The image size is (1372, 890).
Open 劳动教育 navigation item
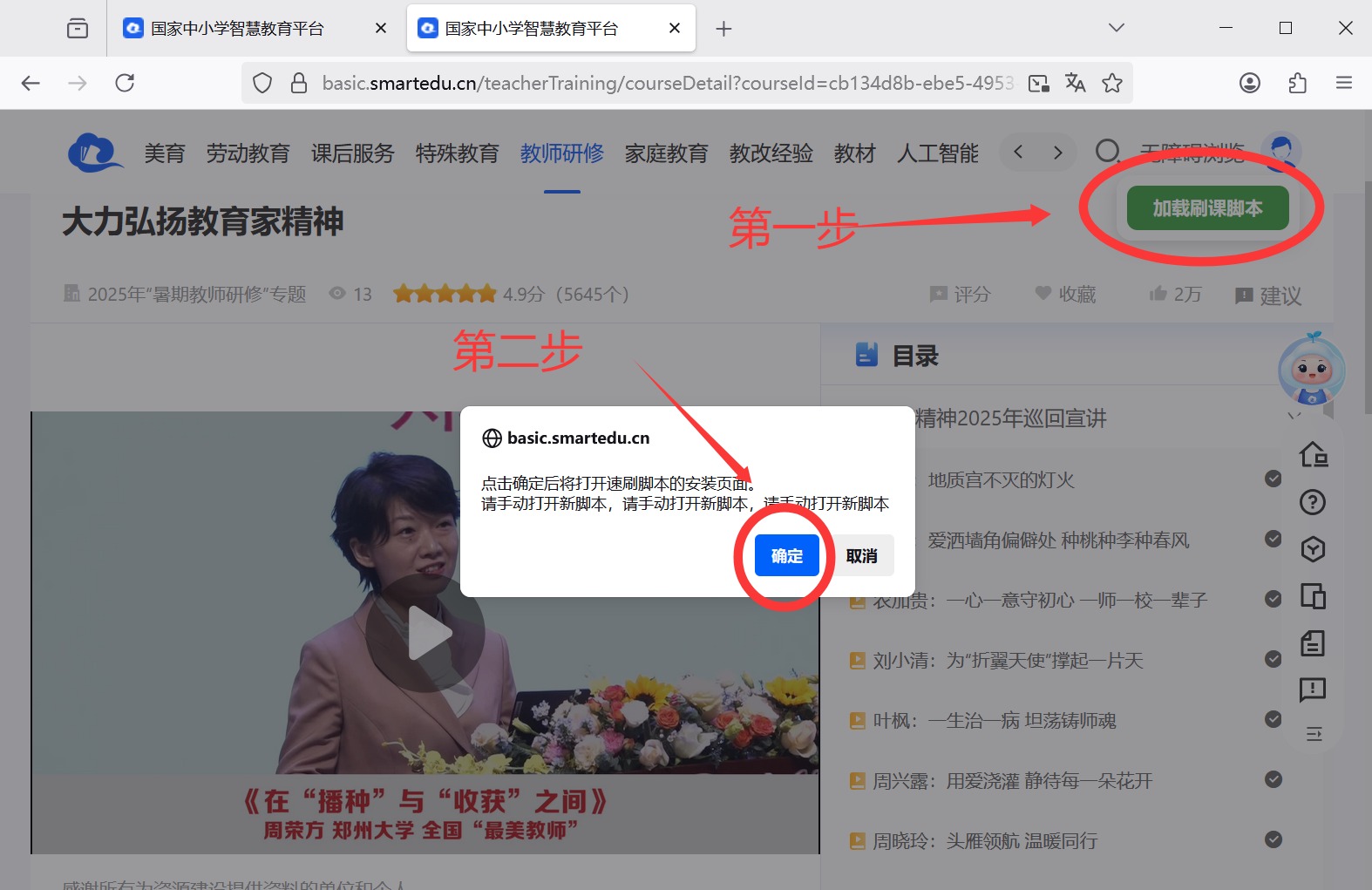coord(248,153)
